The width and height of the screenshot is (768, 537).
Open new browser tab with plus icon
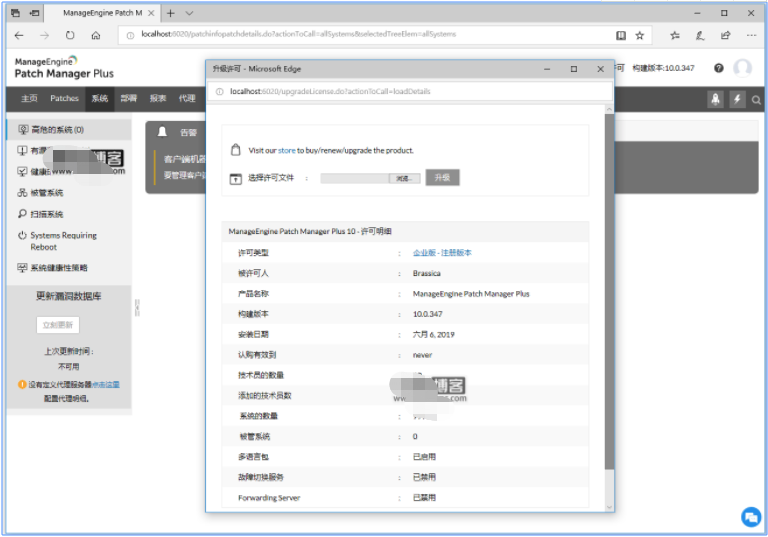click(170, 13)
